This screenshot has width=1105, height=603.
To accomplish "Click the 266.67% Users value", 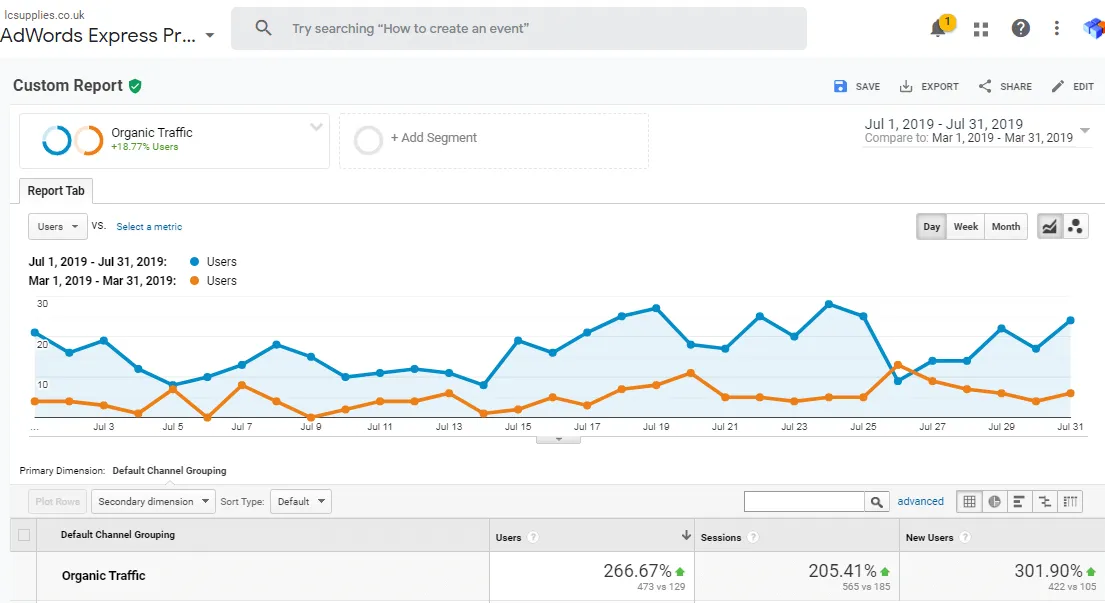I will 637,571.
